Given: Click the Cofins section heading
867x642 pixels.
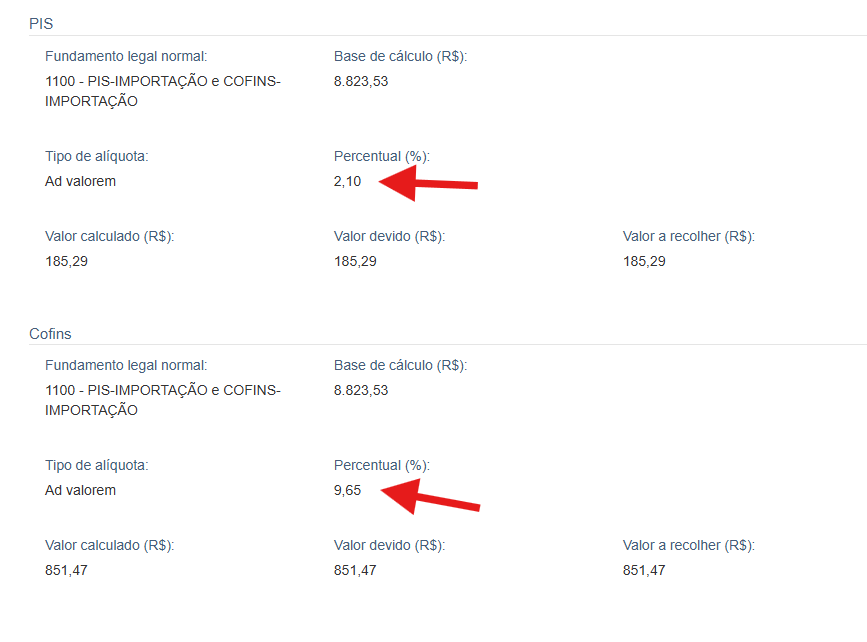Looking at the screenshot, I should [50, 334].
